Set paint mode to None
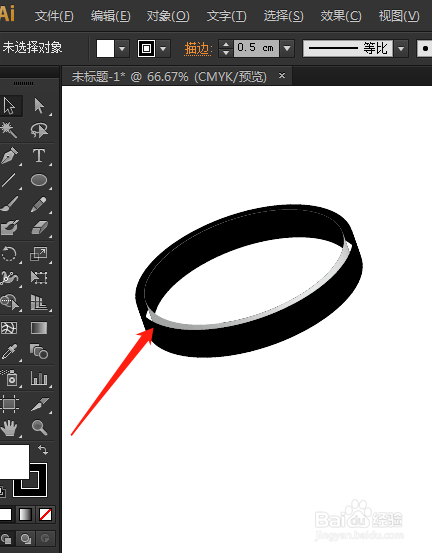The width and height of the screenshot is (432, 553). [45, 515]
